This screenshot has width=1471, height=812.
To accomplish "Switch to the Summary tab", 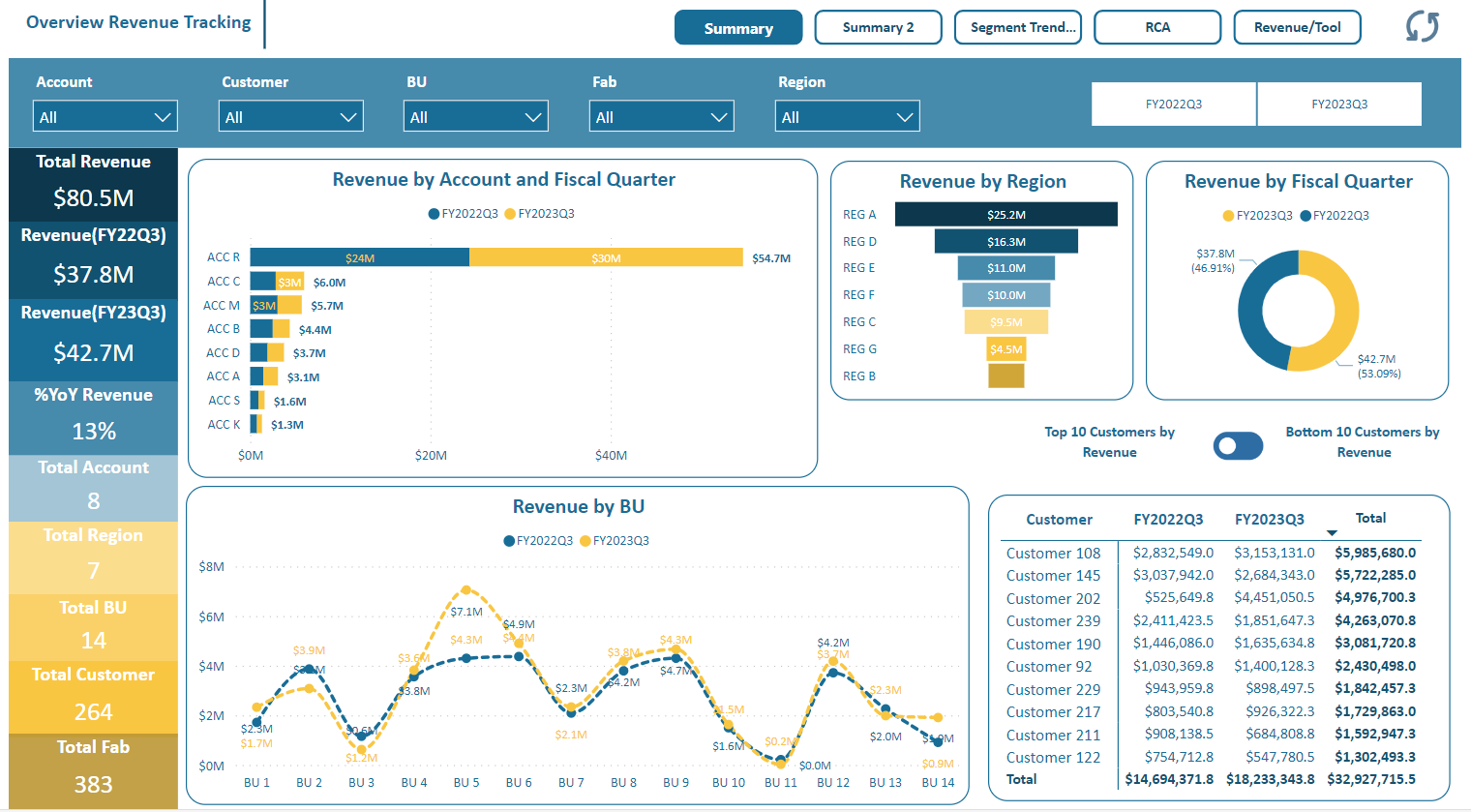I will (x=738, y=28).
